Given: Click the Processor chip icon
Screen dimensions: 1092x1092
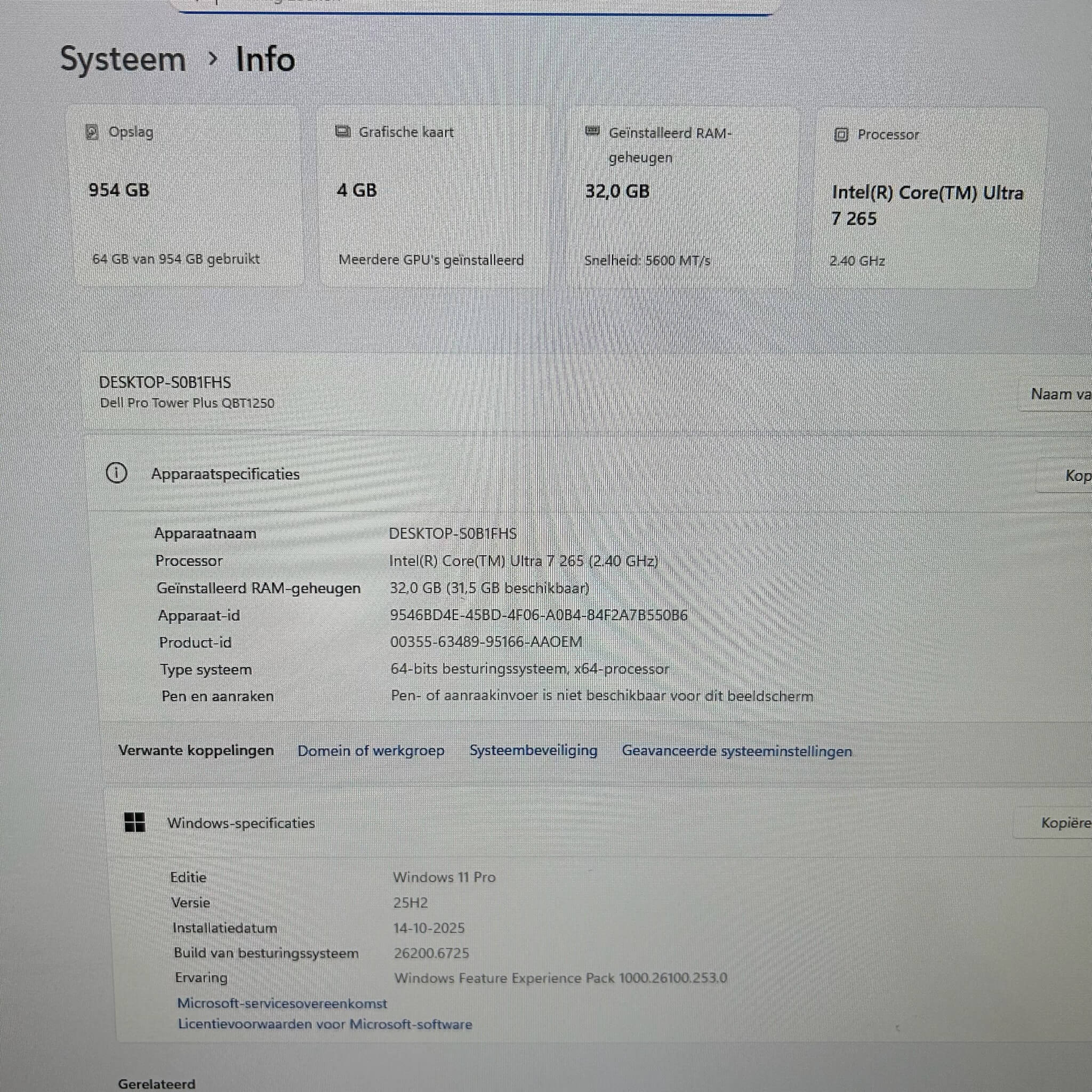Looking at the screenshot, I should (841, 134).
